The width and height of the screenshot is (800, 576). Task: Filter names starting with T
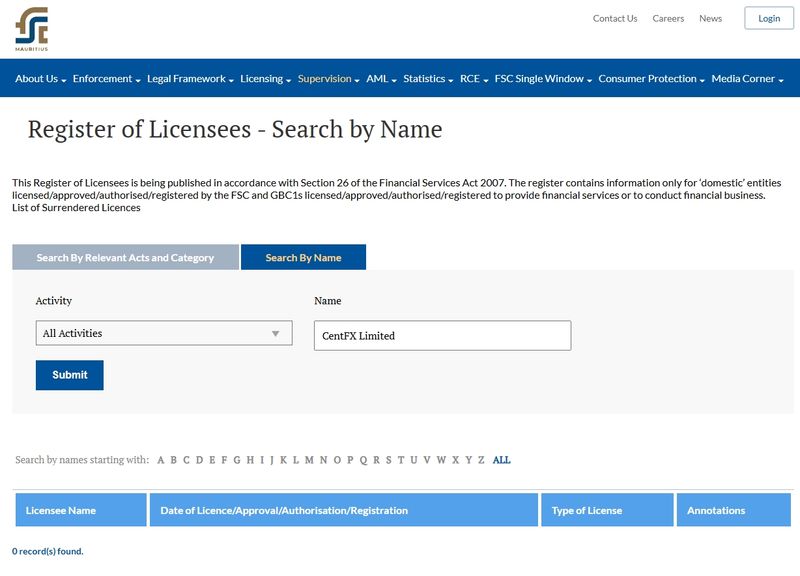point(401,460)
